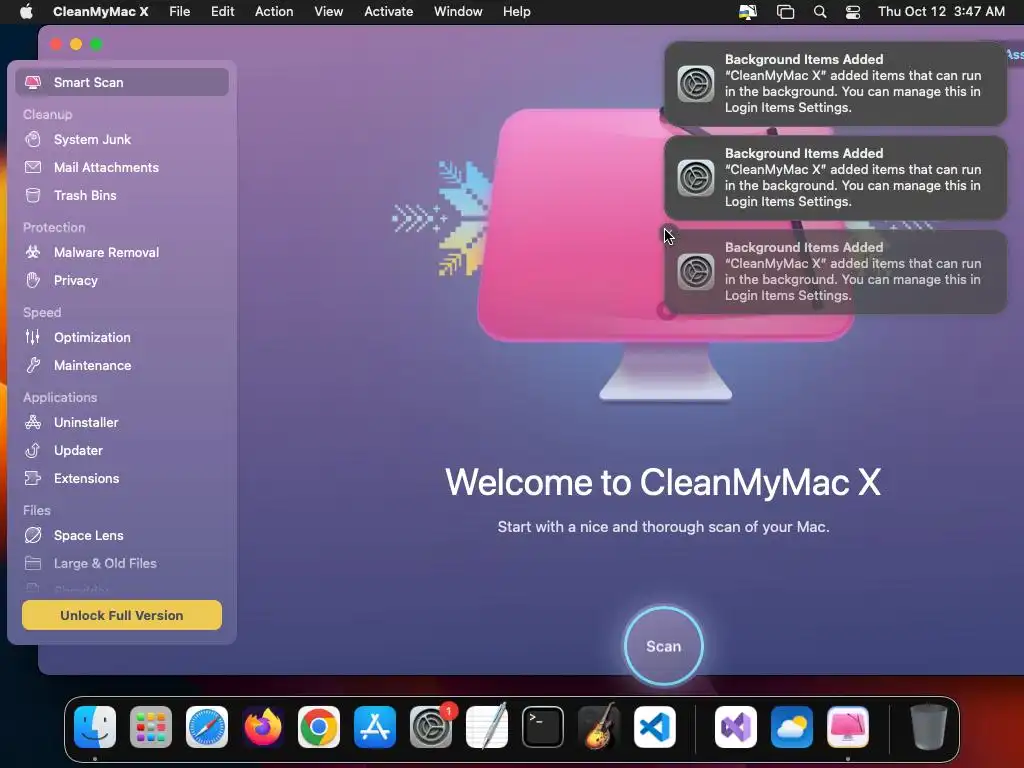
Task: Click the top Background Items Added notification
Action: [835, 84]
